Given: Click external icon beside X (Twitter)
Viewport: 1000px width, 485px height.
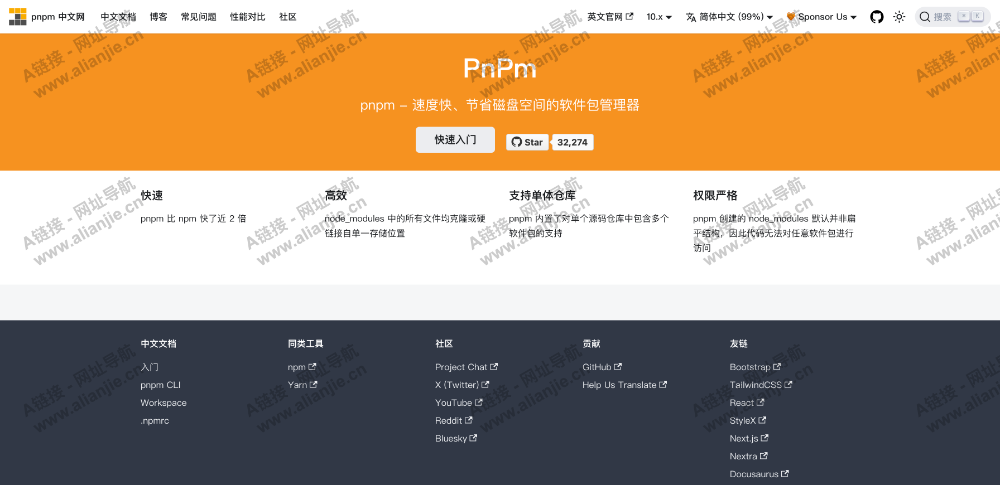Looking at the screenshot, I should pyautogui.click(x=485, y=385).
